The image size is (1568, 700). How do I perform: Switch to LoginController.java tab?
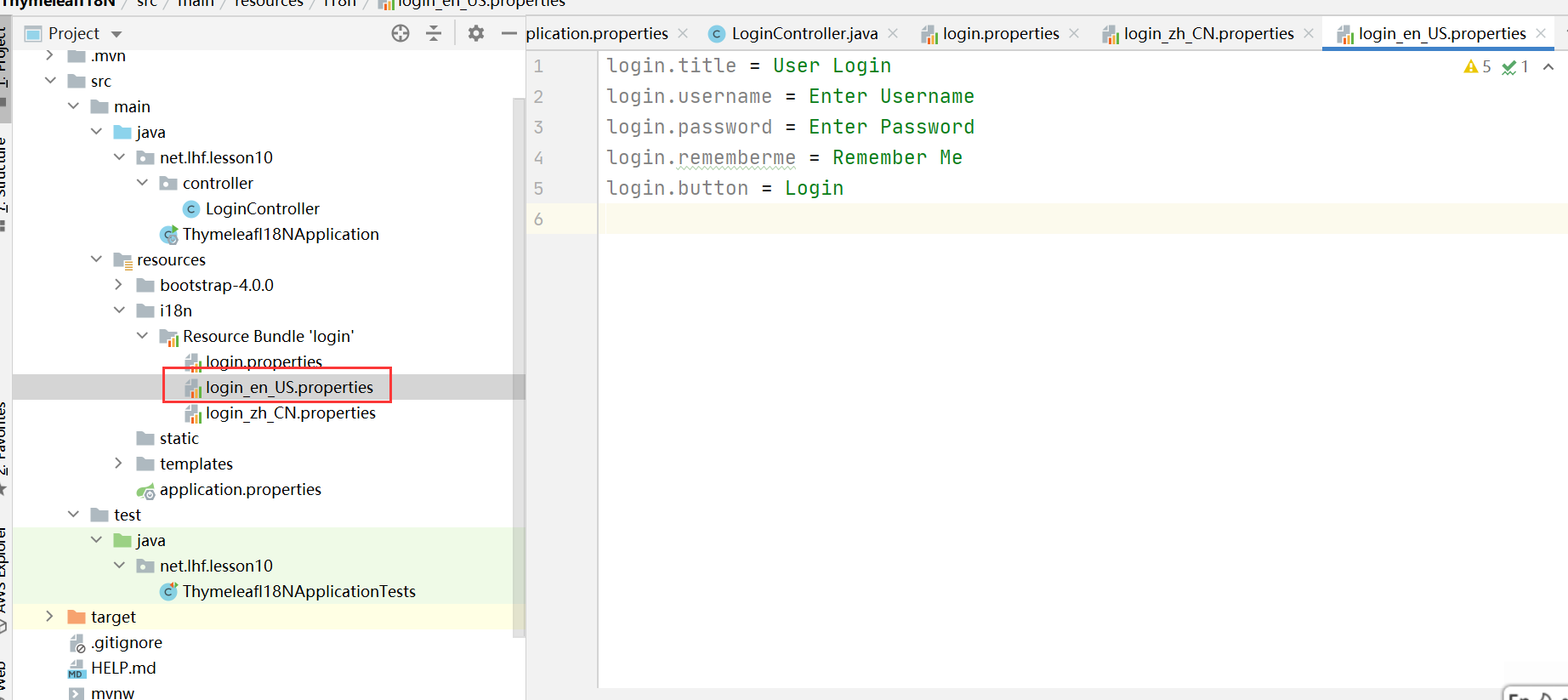(804, 33)
